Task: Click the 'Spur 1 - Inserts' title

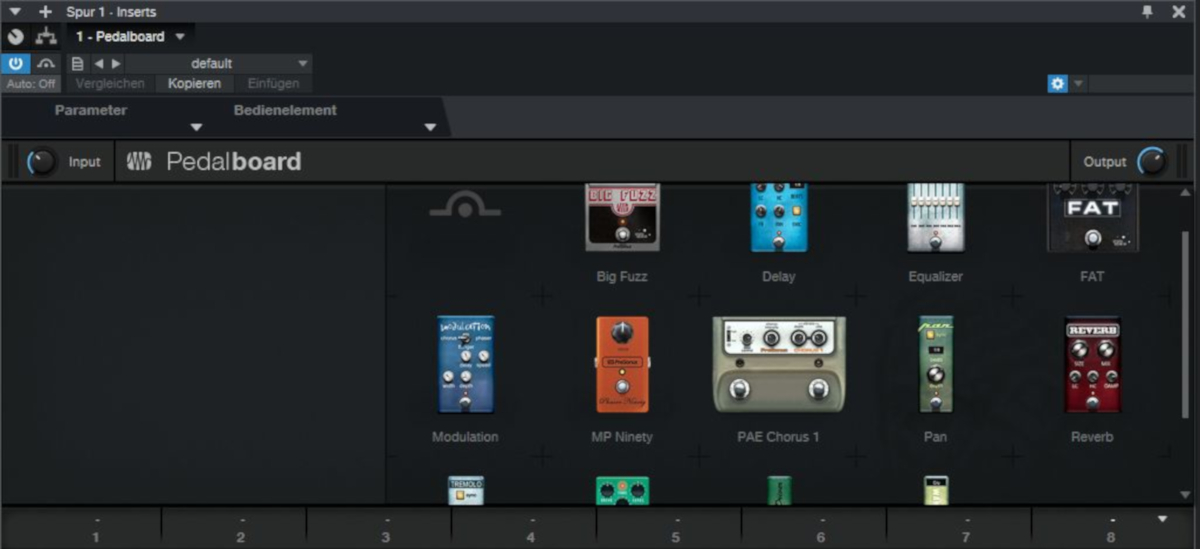Action: 111,12
